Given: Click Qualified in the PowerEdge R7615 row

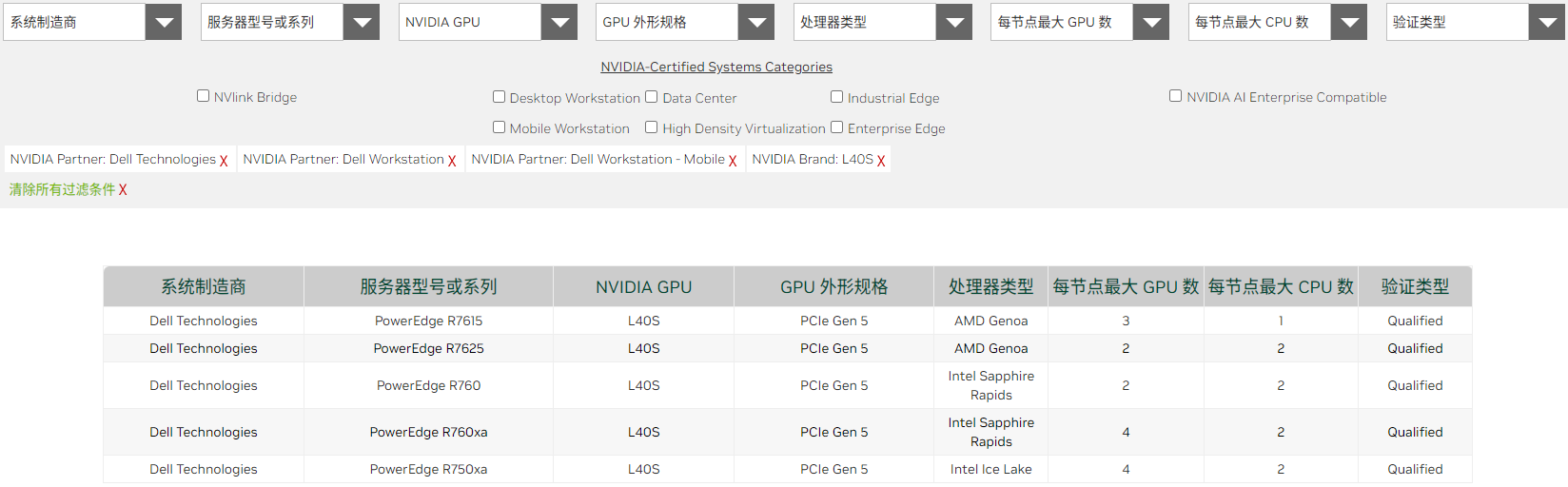Looking at the screenshot, I should 1415,321.
